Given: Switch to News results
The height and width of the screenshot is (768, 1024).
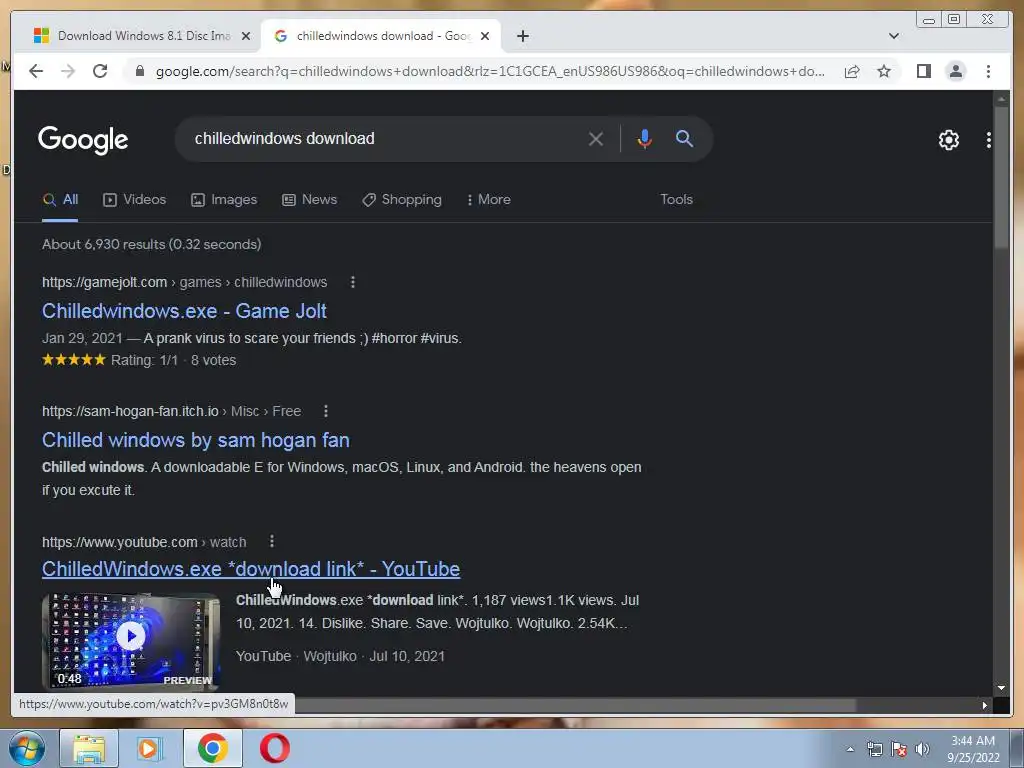Looking at the screenshot, I should point(310,199).
